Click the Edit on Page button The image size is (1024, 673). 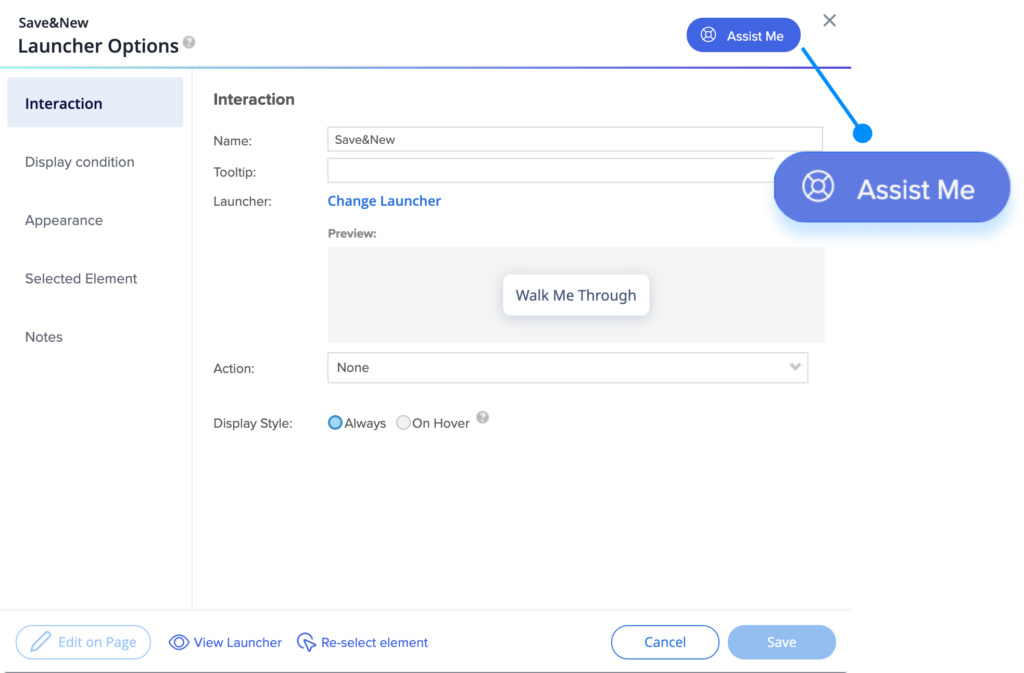tap(84, 642)
